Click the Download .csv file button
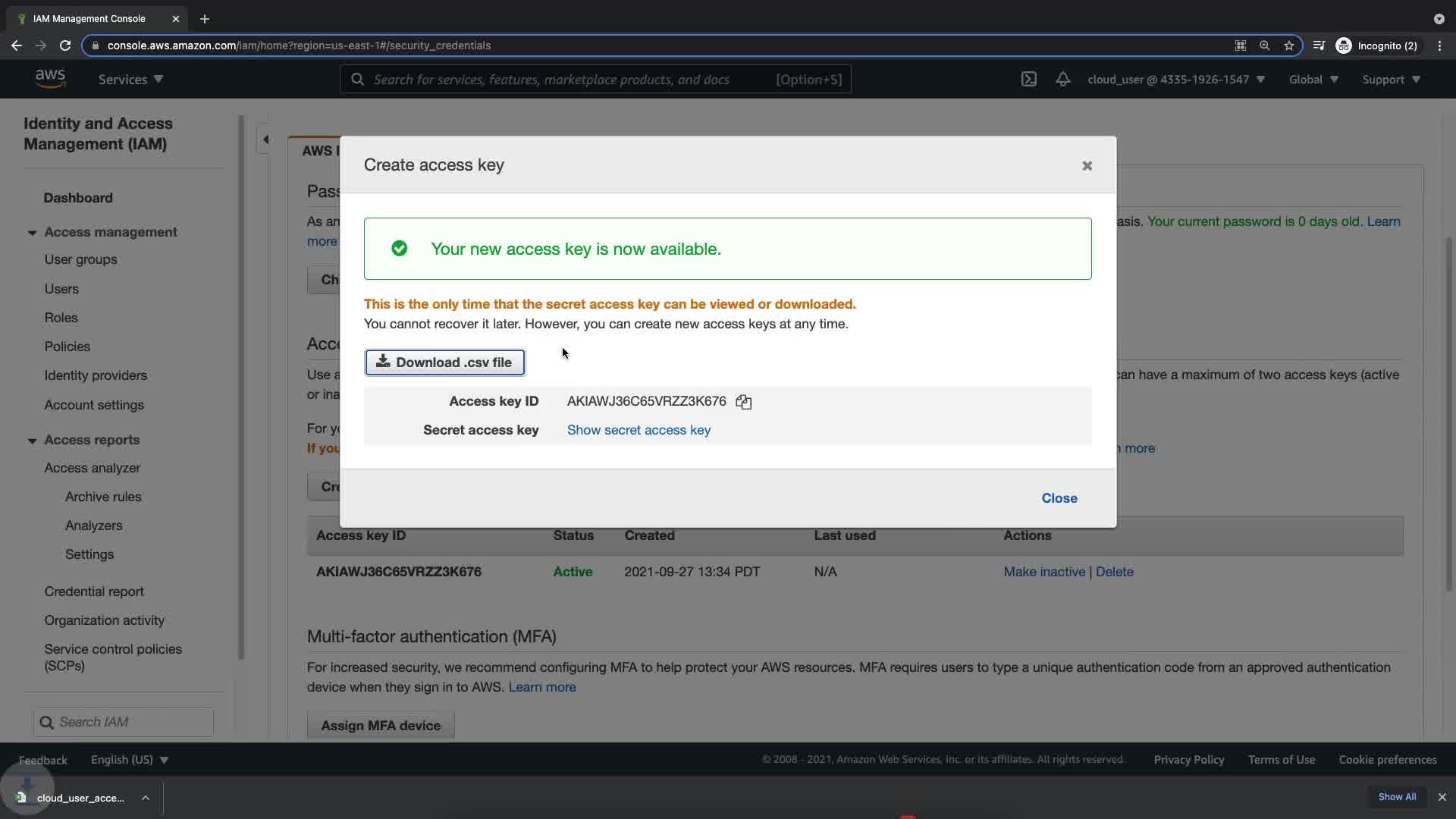Screen dimensions: 1456x819 click(x=444, y=362)
